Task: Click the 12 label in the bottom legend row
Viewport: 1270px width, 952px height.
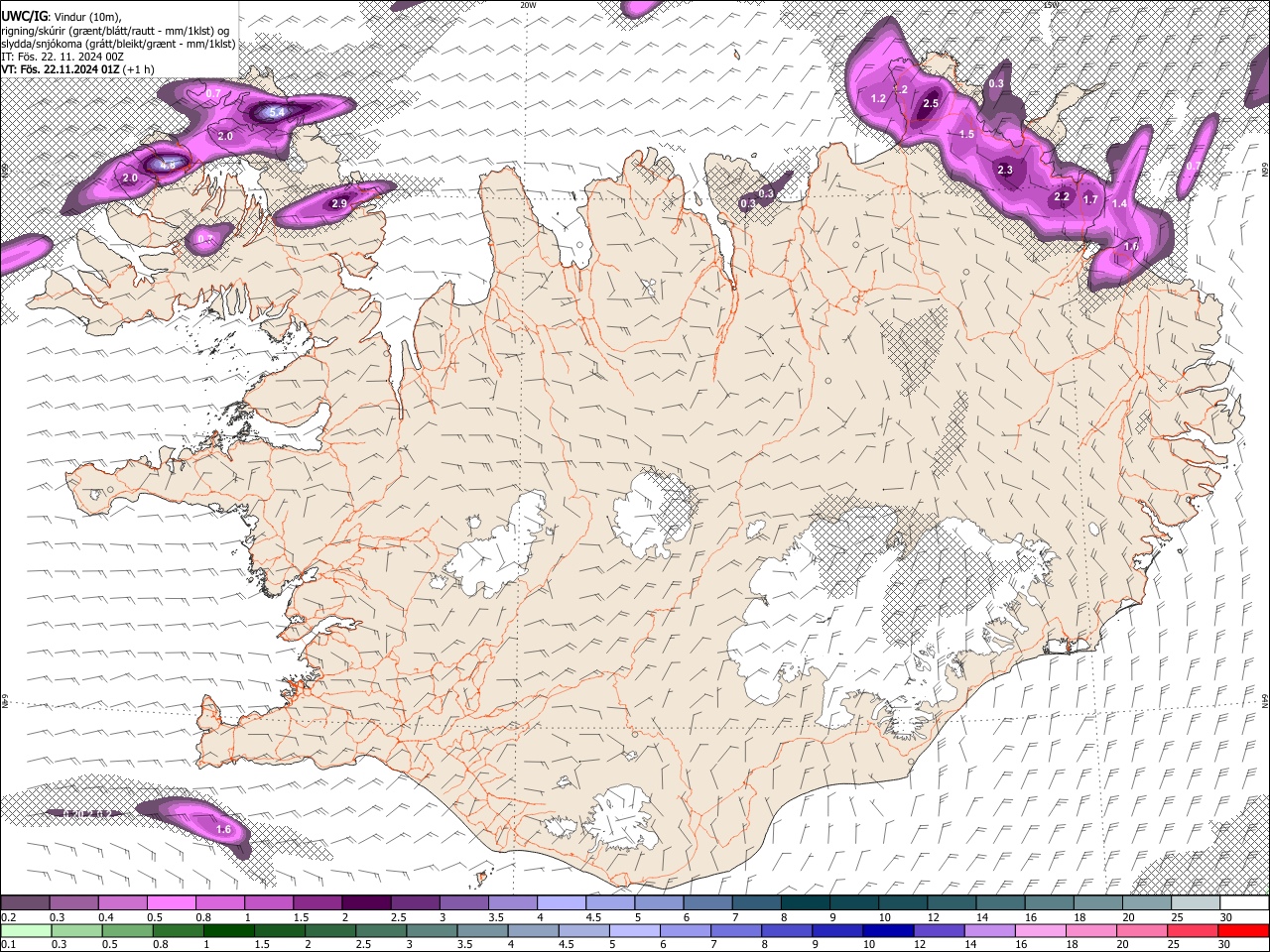Action: click(919, 944)
